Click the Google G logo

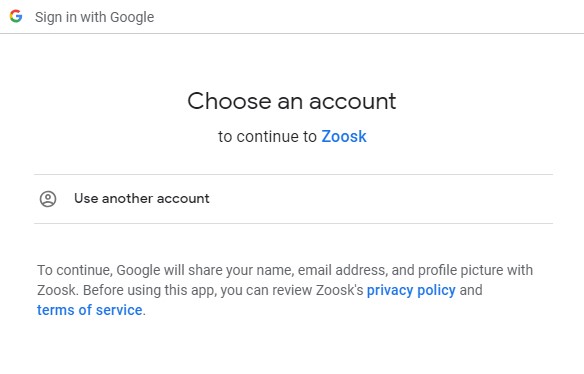16,16
